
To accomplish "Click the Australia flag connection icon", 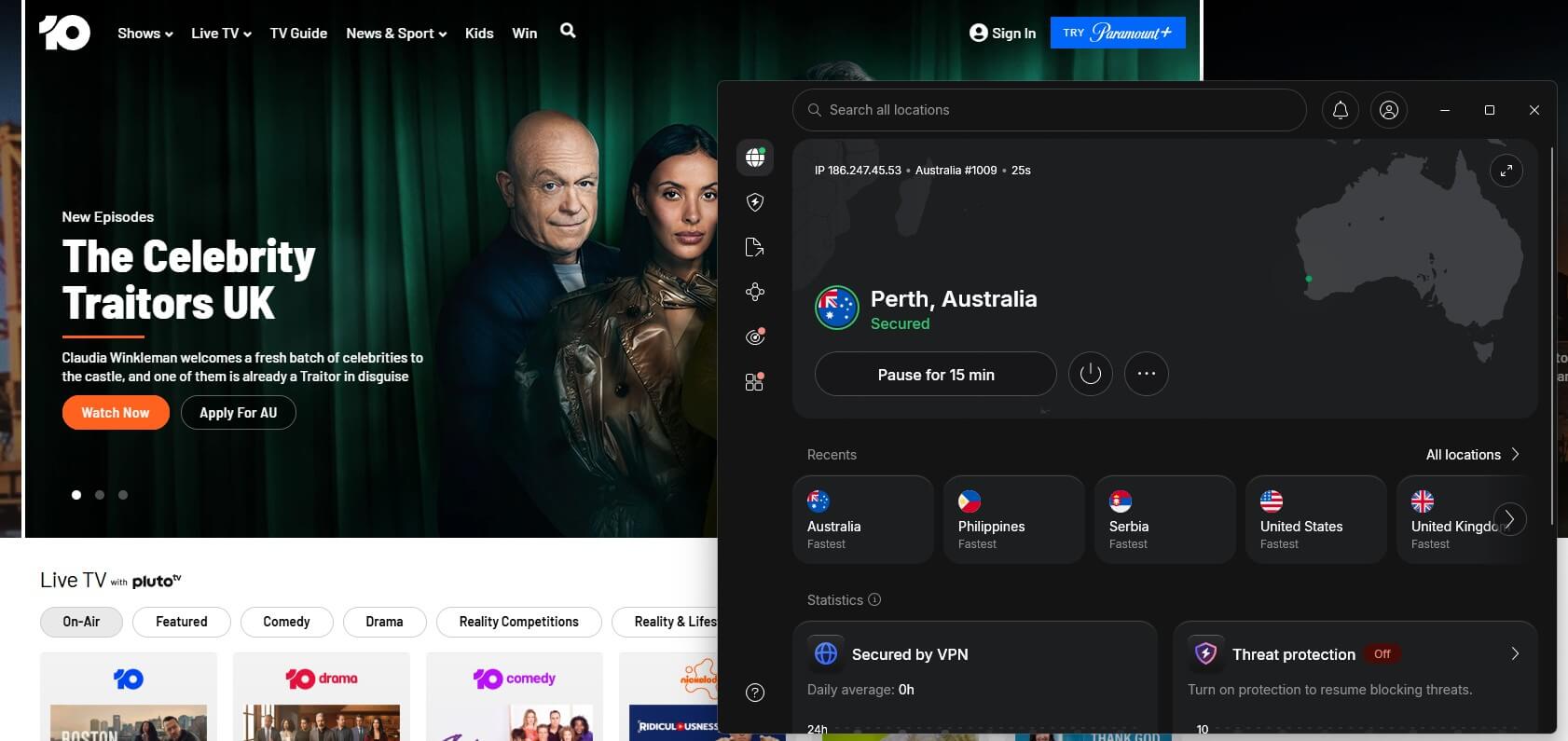I will click(837, 308).
